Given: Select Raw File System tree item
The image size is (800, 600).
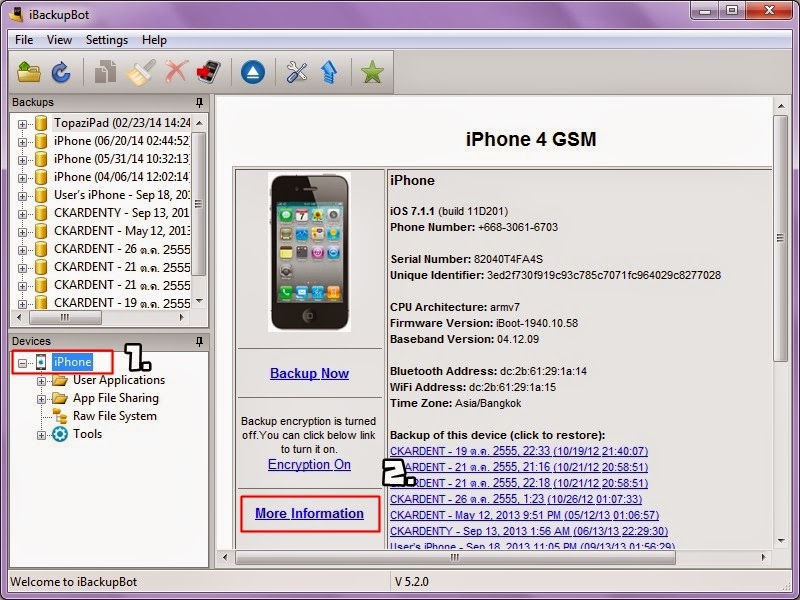Looking at the screenshot, I should click(x=115, y=416).
